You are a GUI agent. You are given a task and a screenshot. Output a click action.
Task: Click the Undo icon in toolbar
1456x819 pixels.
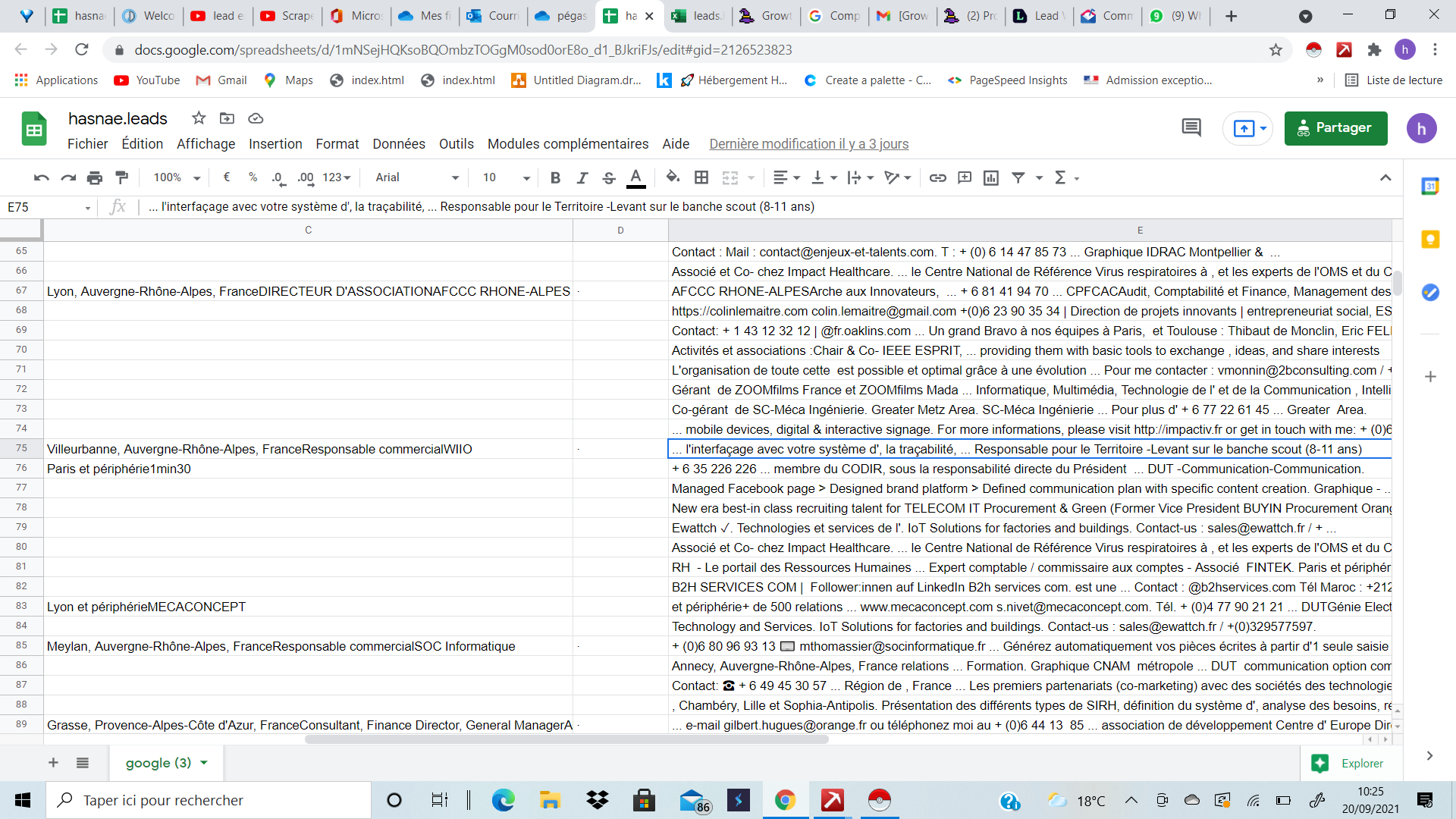pyautogui.click(x=42, y=177)
